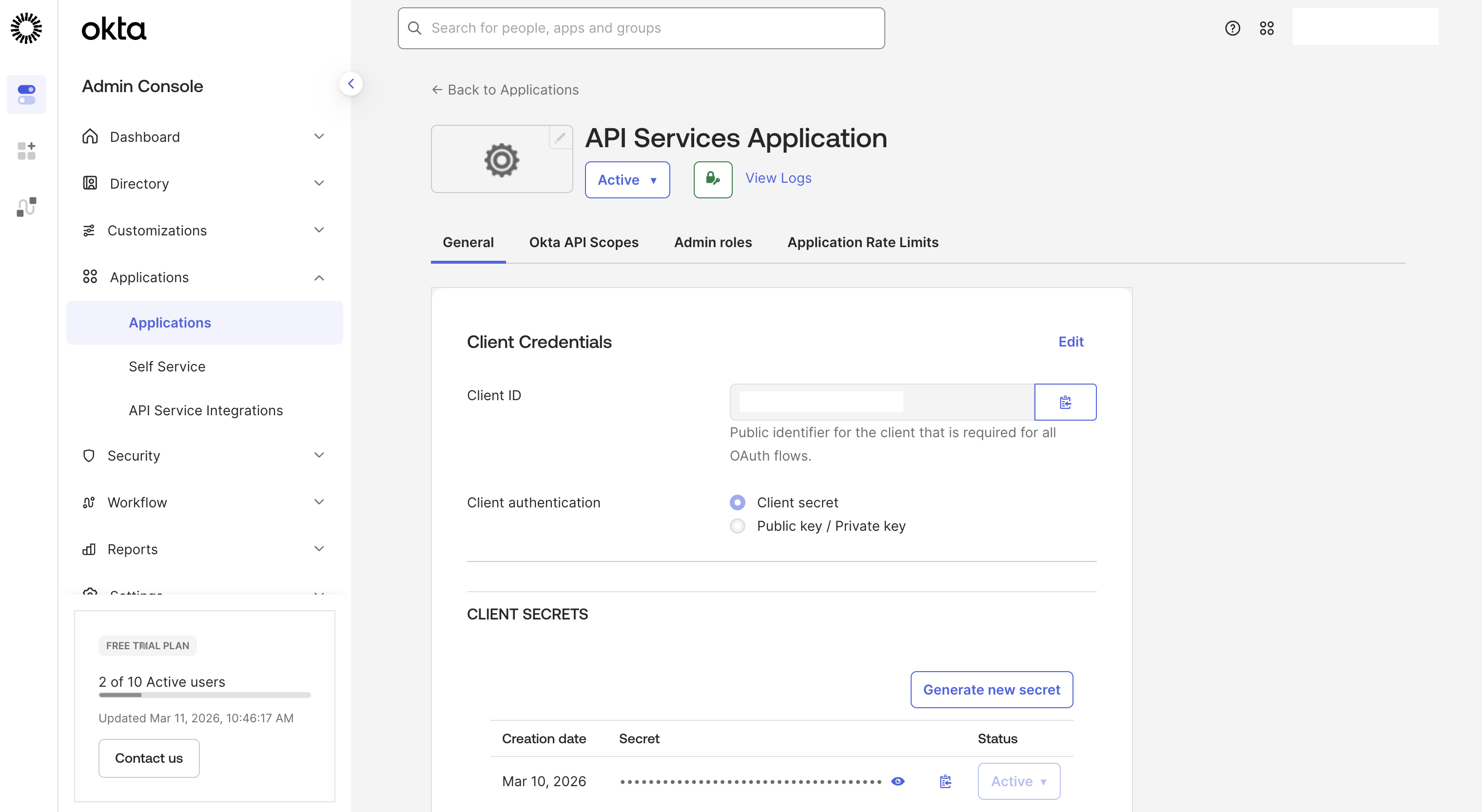Go Back to Applications link
This screenshot has height=812, width=1482.
(x=505, y=90)
